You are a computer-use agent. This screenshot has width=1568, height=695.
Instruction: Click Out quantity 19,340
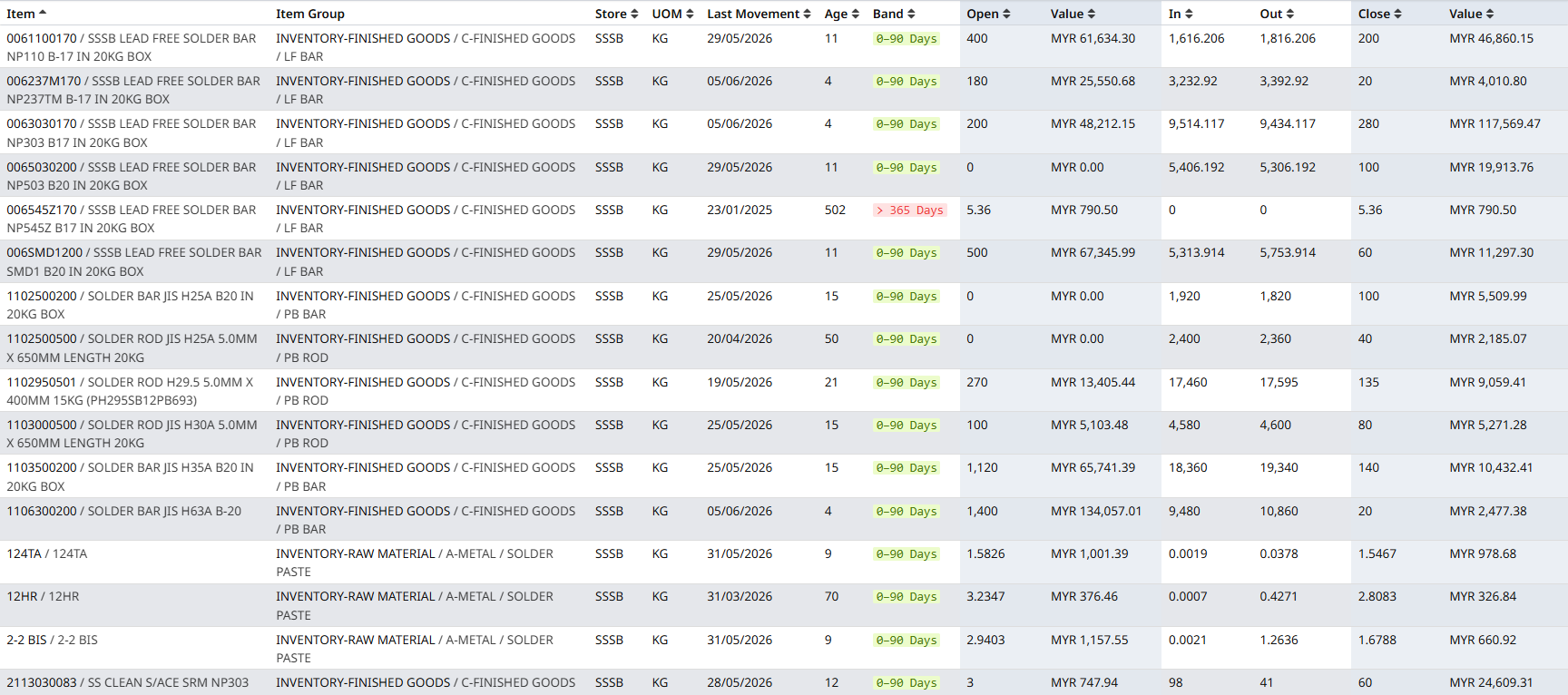coord(1279,467)
